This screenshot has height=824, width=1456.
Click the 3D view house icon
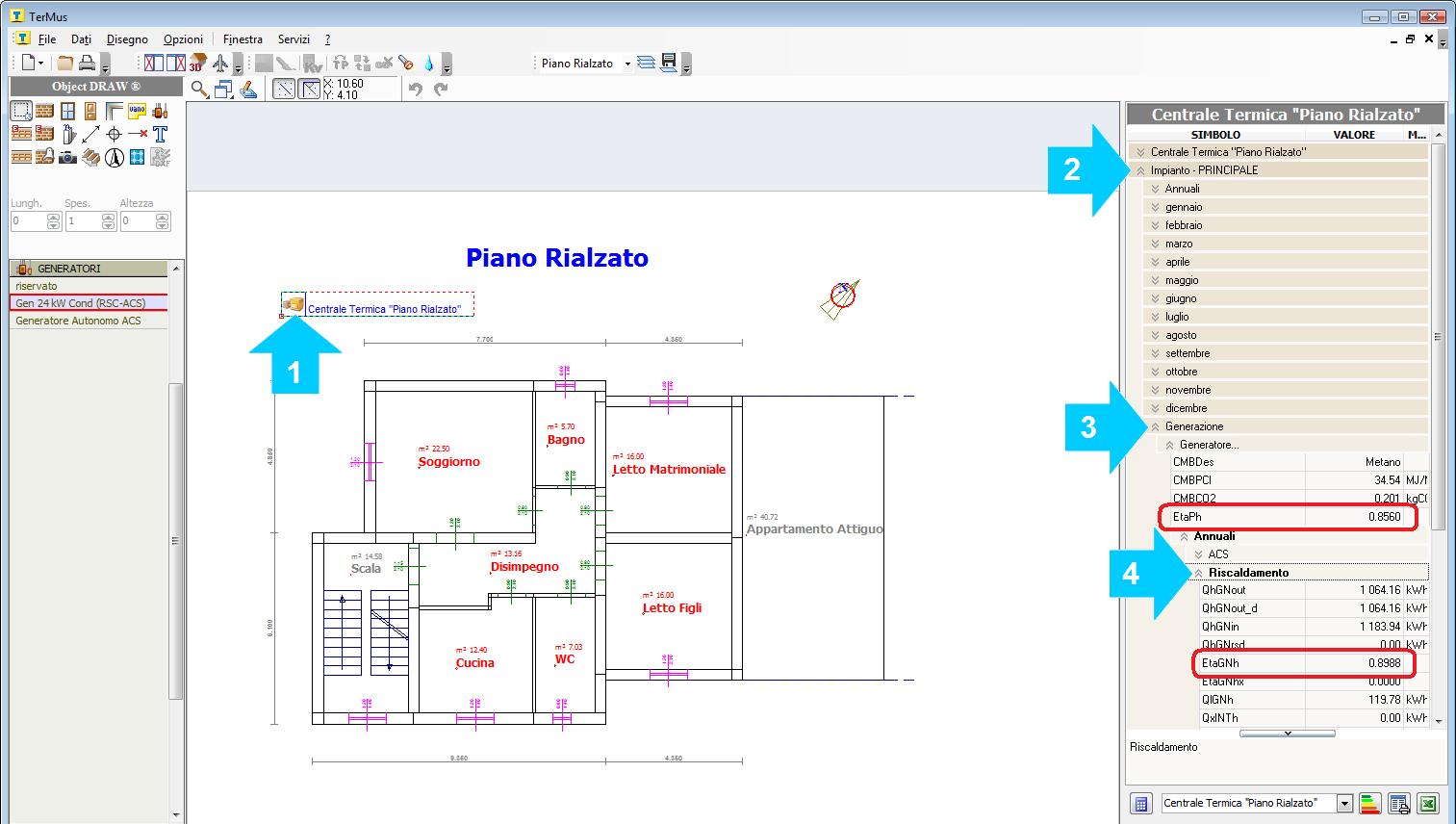(197, 64)
